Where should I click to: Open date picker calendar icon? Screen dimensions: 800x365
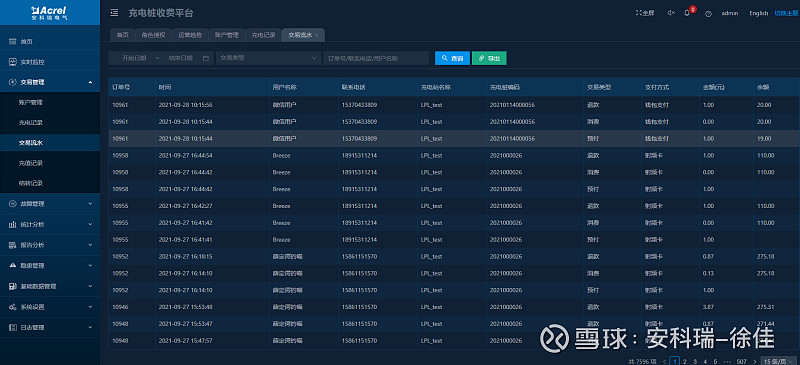click(206, 58)
